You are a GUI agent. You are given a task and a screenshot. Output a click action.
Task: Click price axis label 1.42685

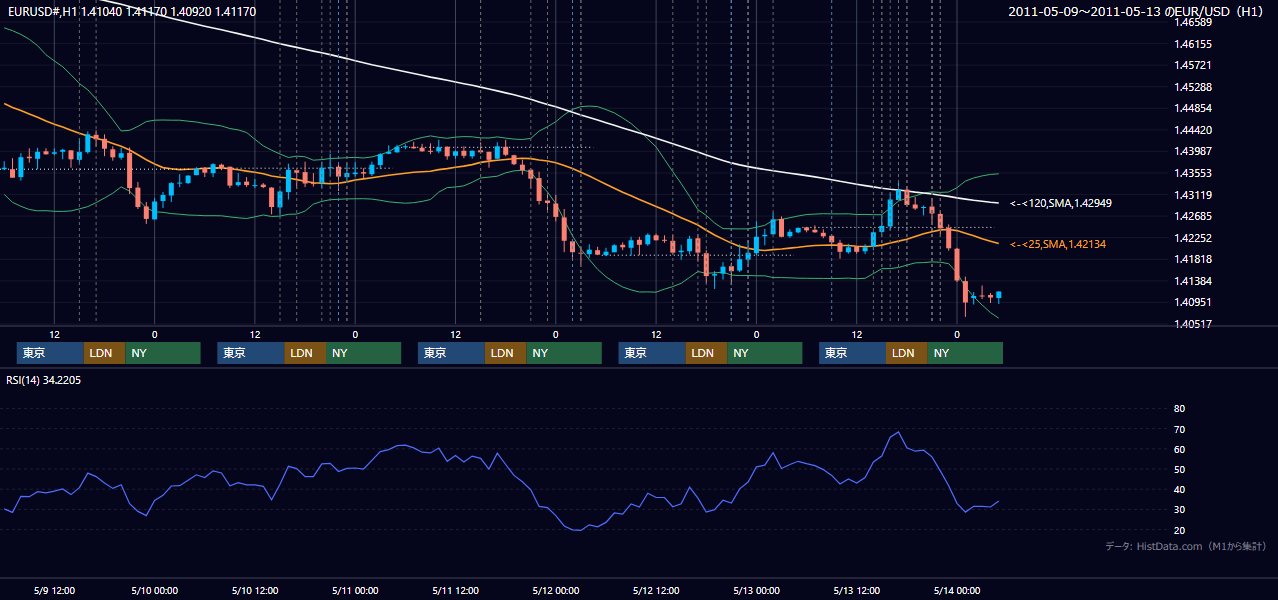[x=1192, y=217]
